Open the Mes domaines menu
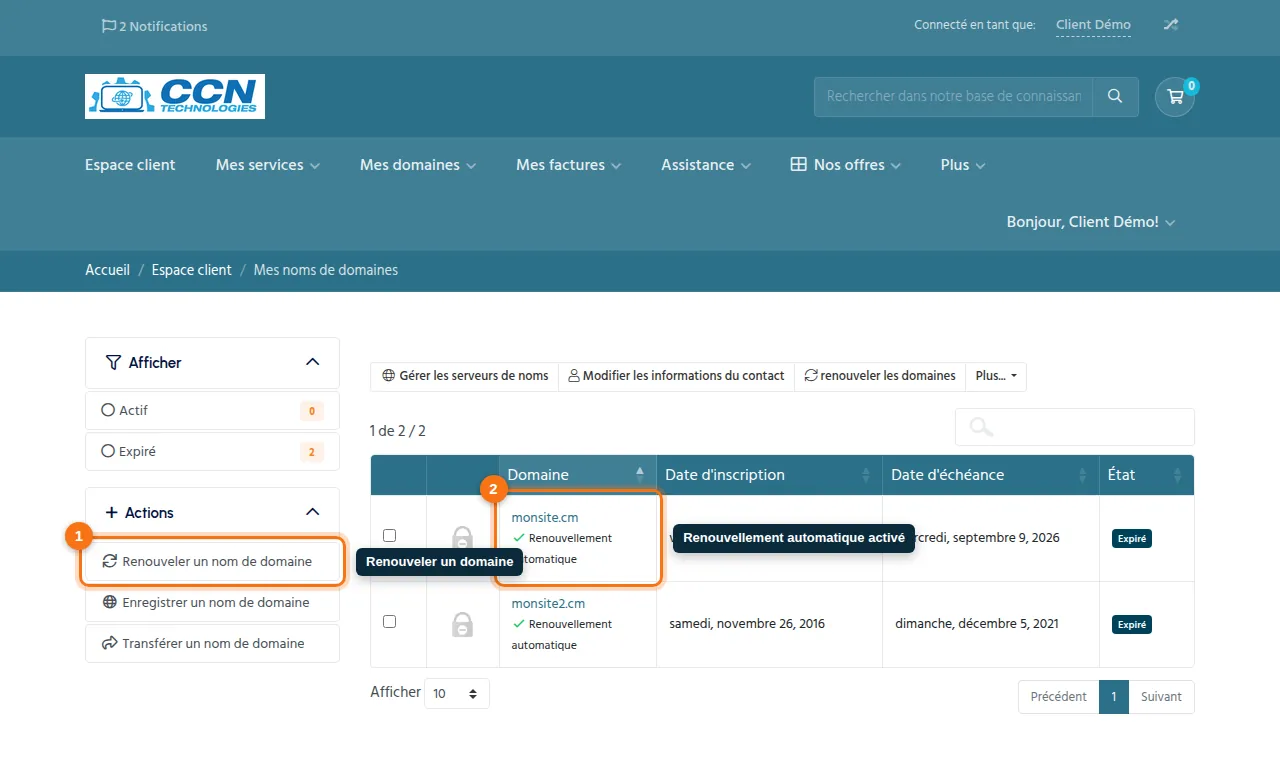Image resolution: width=1280 pixels, height=760 pixels. [x=418, y=165]
